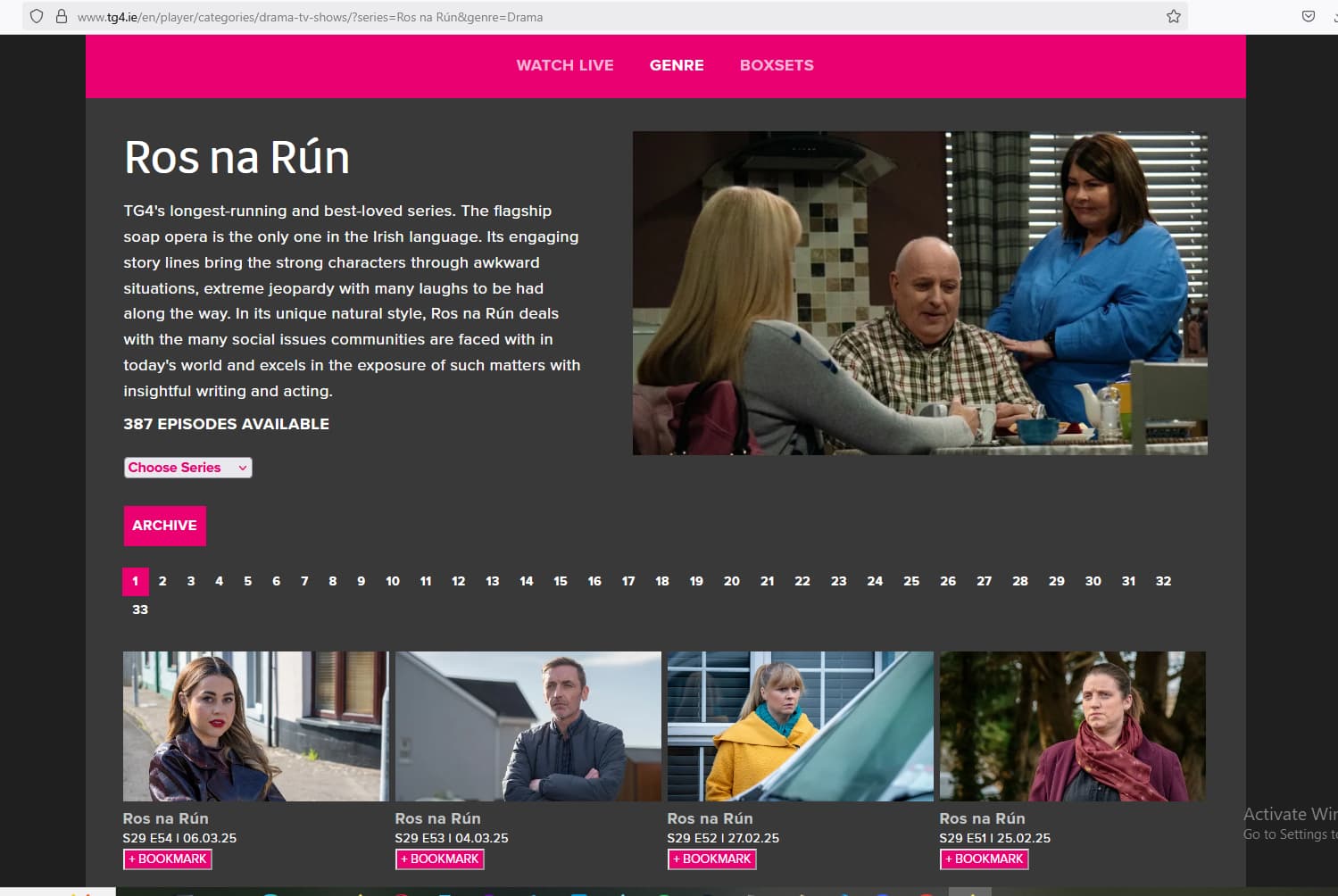Bookmark episode S29 E52
1338x896 pixels.
click(712, 859)
